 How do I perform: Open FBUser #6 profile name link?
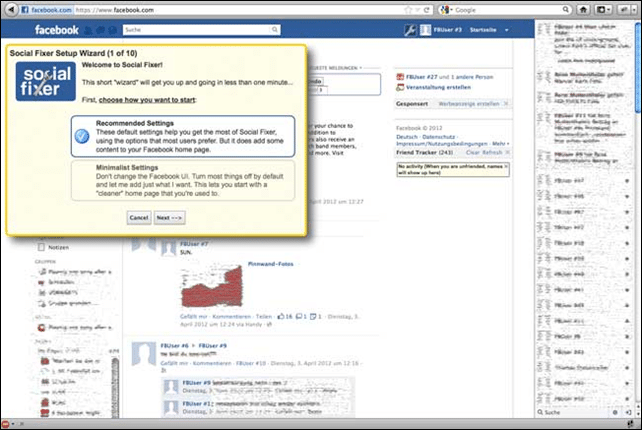[174, 346]
